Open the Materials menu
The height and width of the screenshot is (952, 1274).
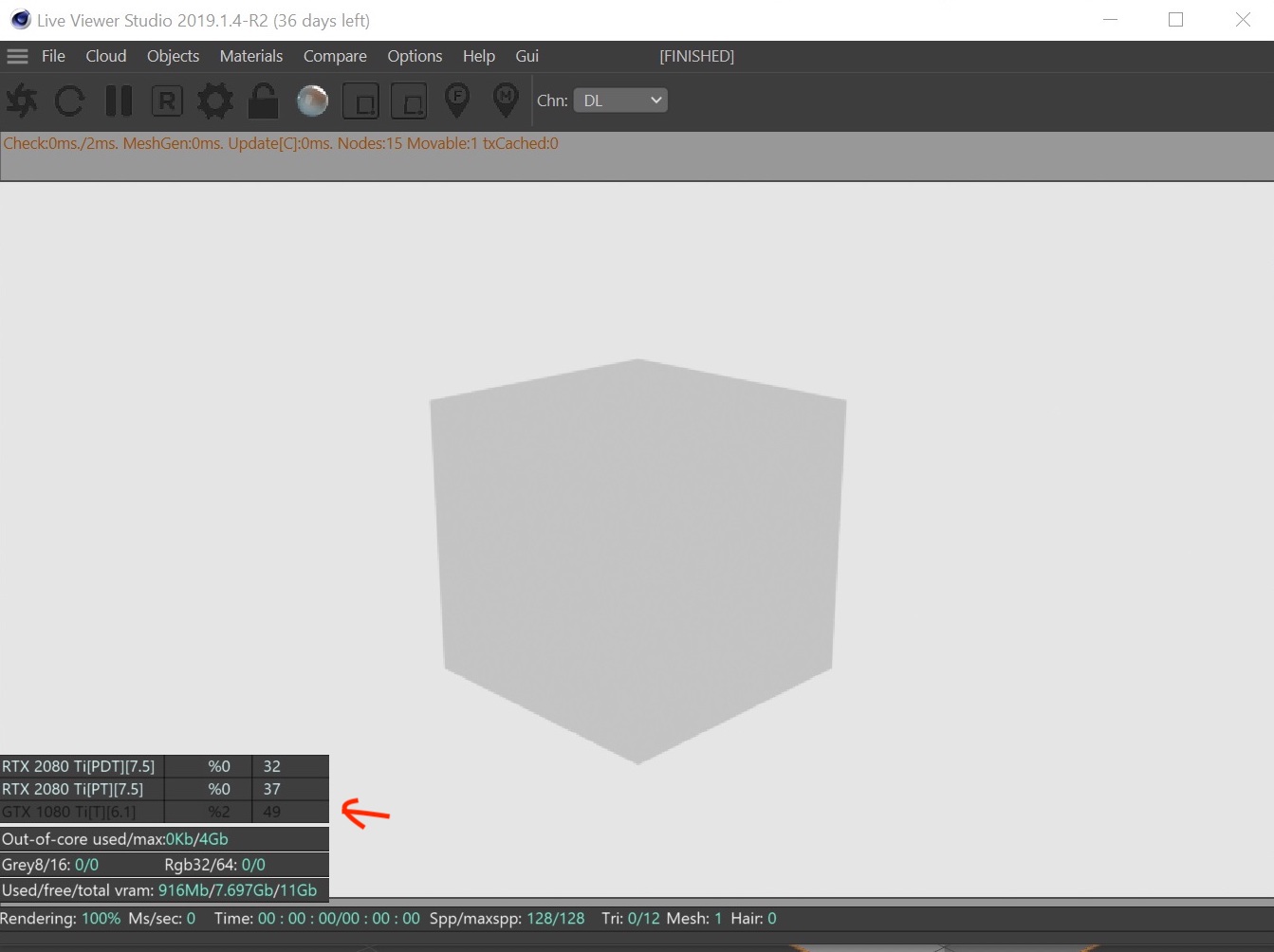click(251, 56)
